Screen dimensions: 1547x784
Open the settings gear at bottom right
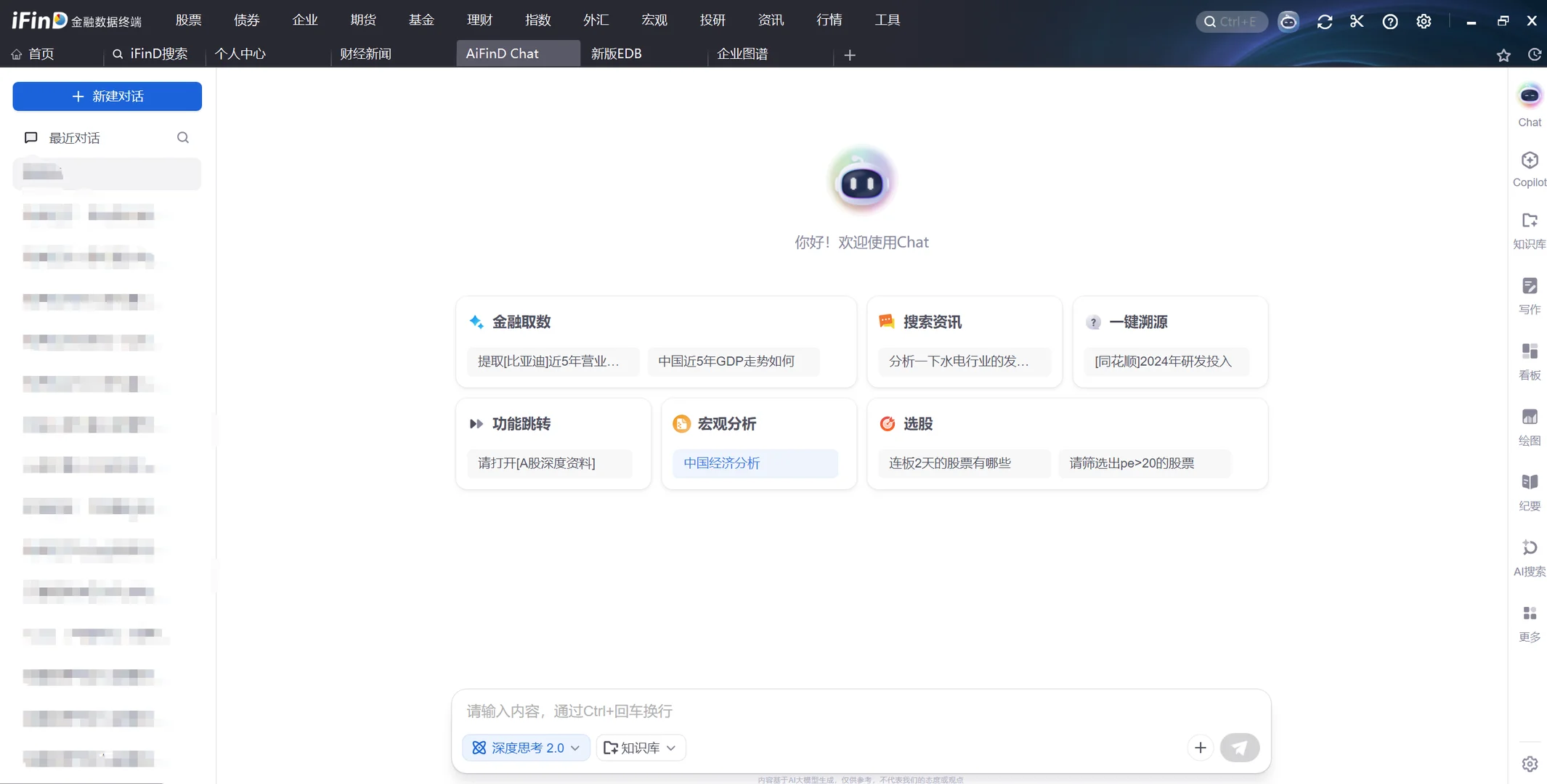(x=1528, y=764)
